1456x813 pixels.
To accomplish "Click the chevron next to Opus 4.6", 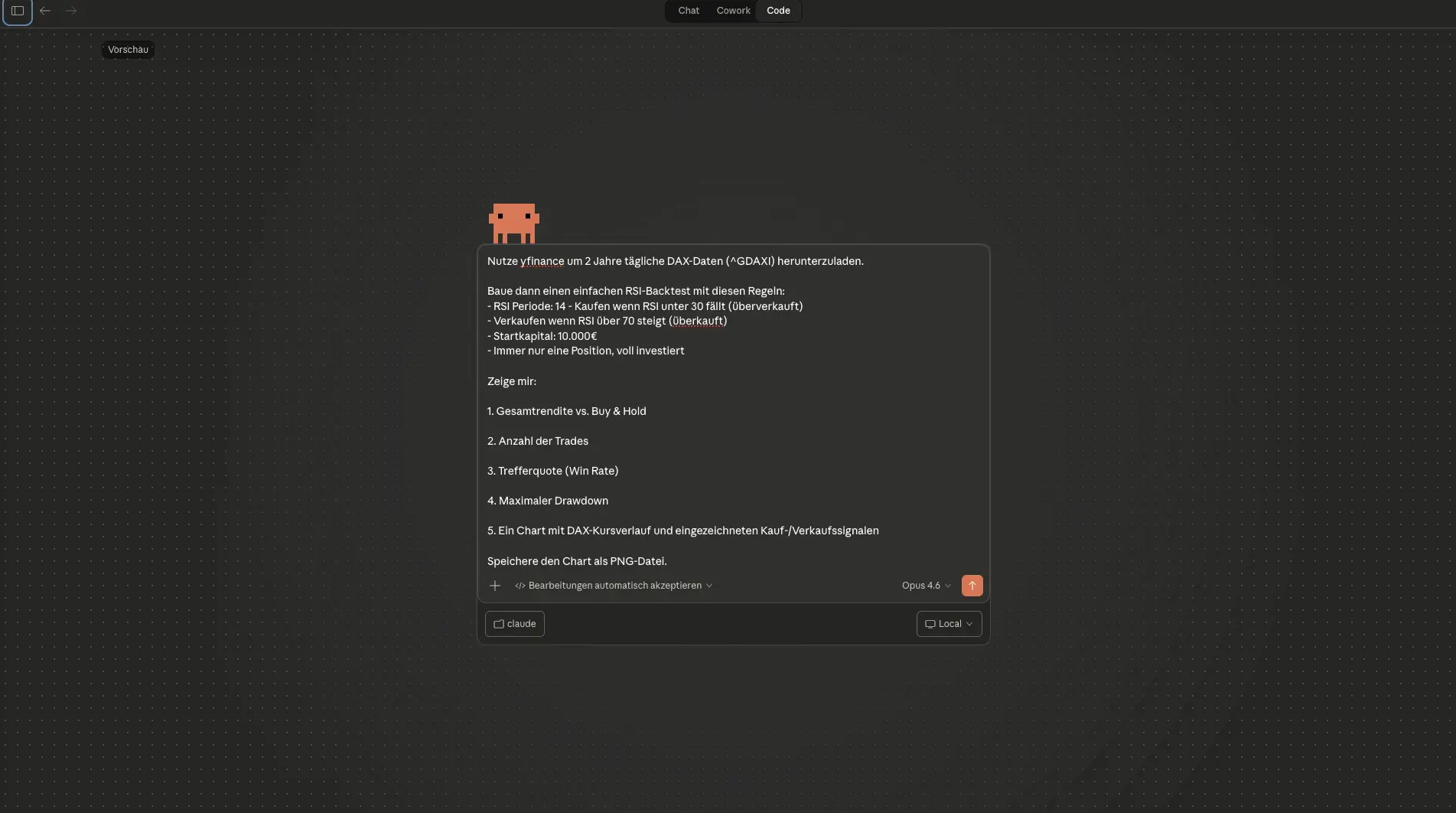I will click(948, 586).
